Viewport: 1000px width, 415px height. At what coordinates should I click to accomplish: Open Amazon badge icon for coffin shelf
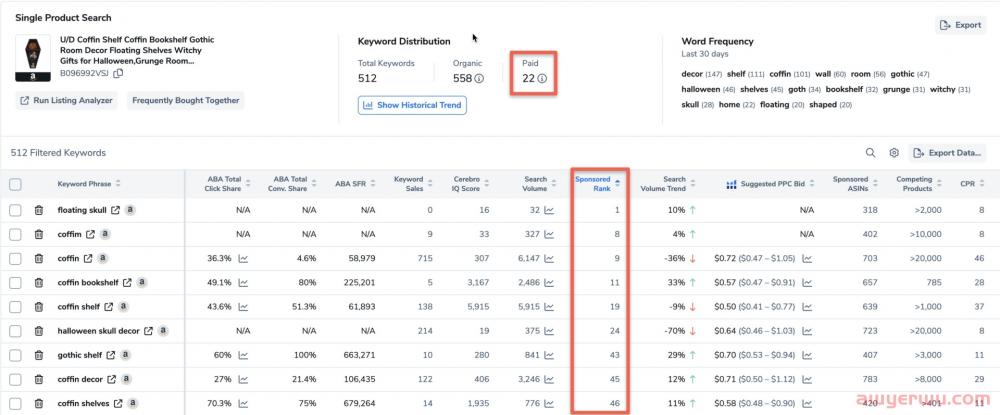coord(123,307)
